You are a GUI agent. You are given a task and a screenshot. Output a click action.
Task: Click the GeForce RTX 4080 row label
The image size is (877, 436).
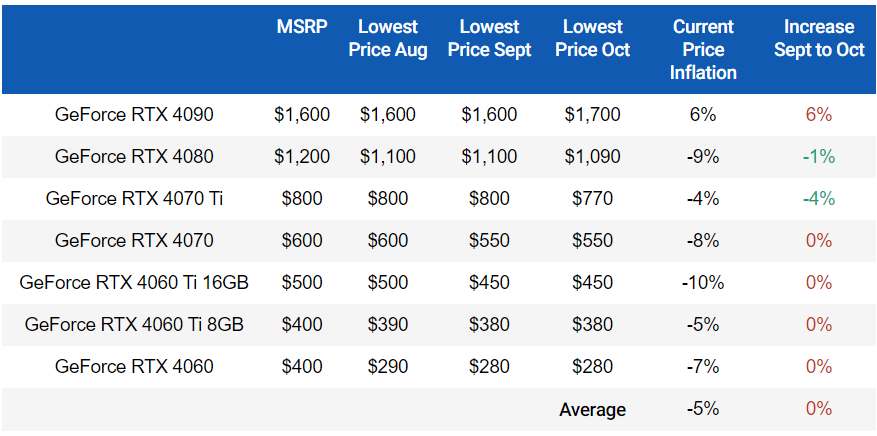tap(134, 157)
